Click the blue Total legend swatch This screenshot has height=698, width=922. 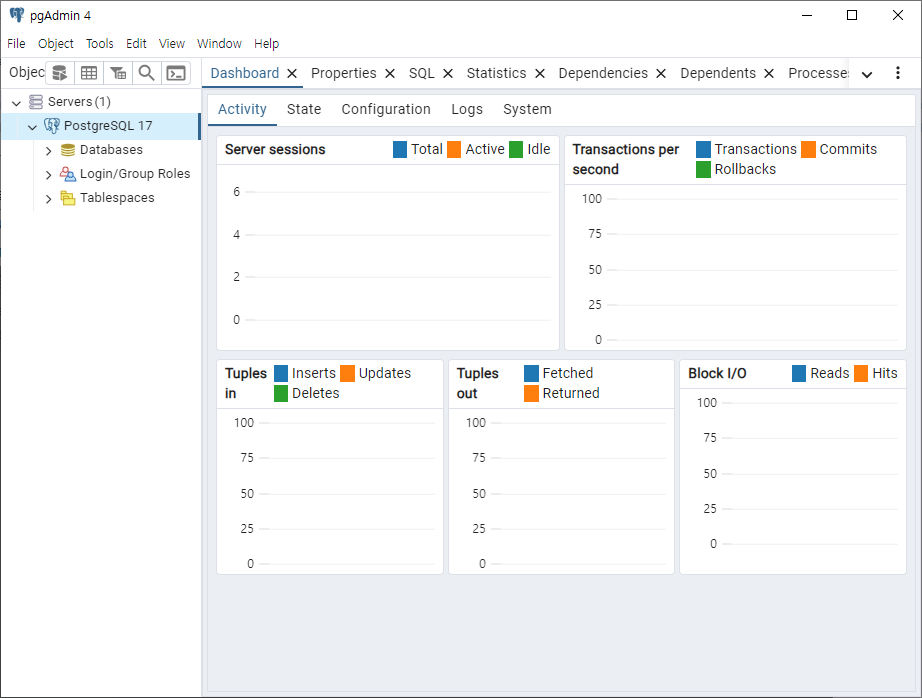pos(400,150)
